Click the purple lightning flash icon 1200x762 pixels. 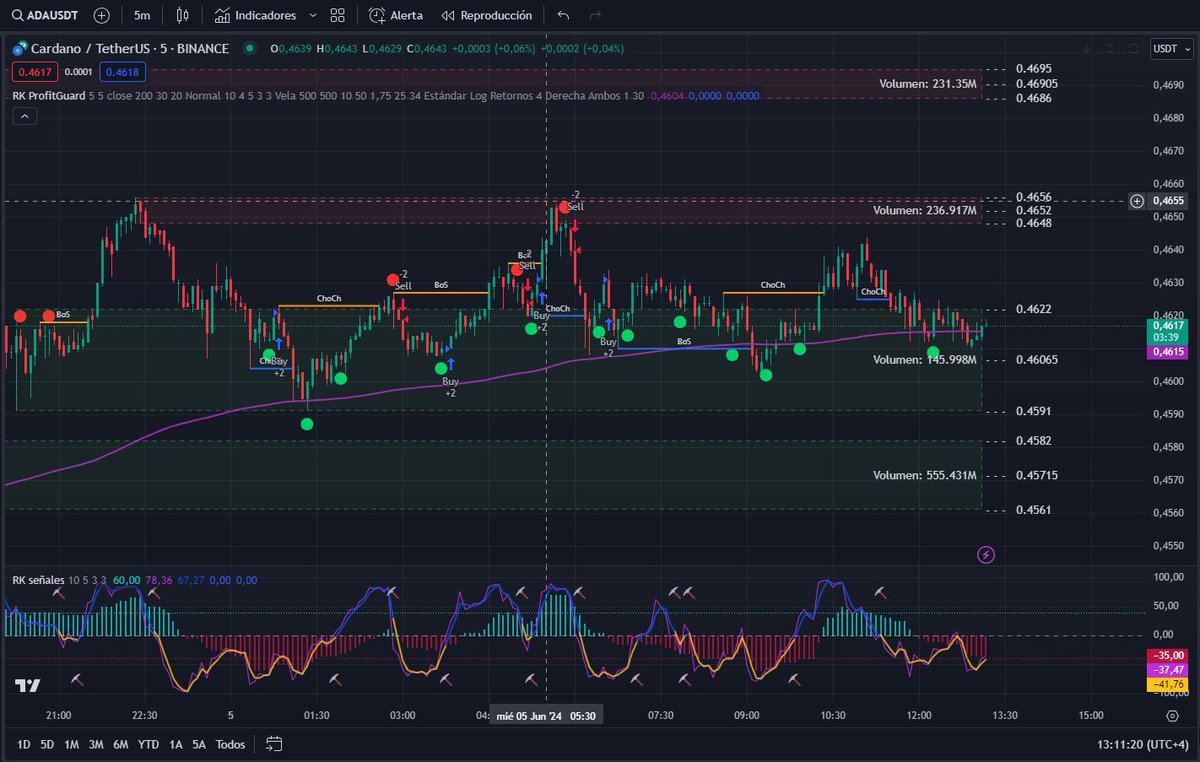click(x=986, y=554)
